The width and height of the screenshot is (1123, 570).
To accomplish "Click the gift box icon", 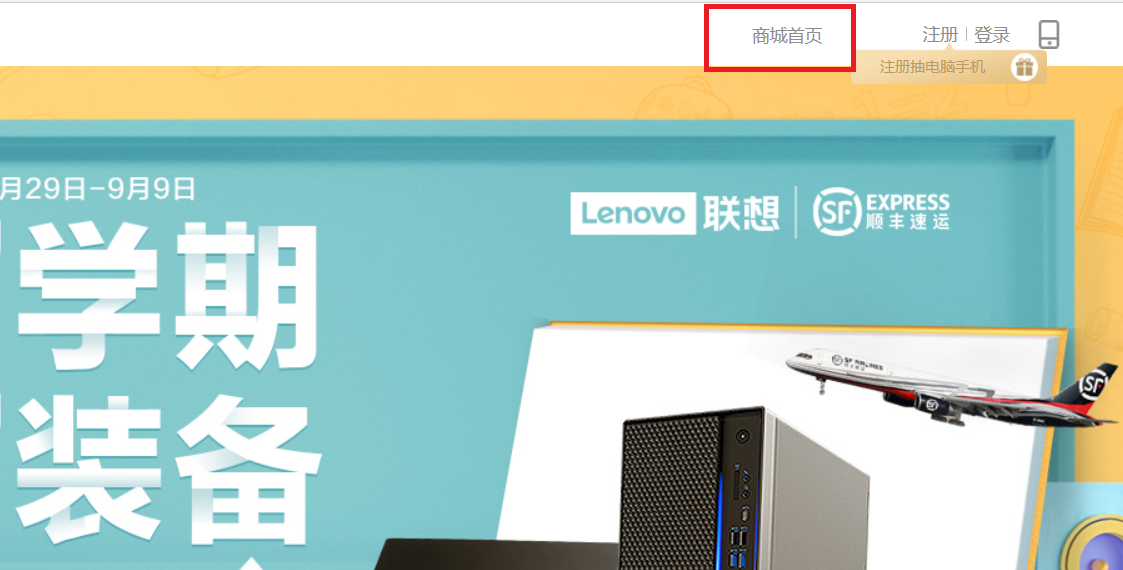I will pos(1024,67).
